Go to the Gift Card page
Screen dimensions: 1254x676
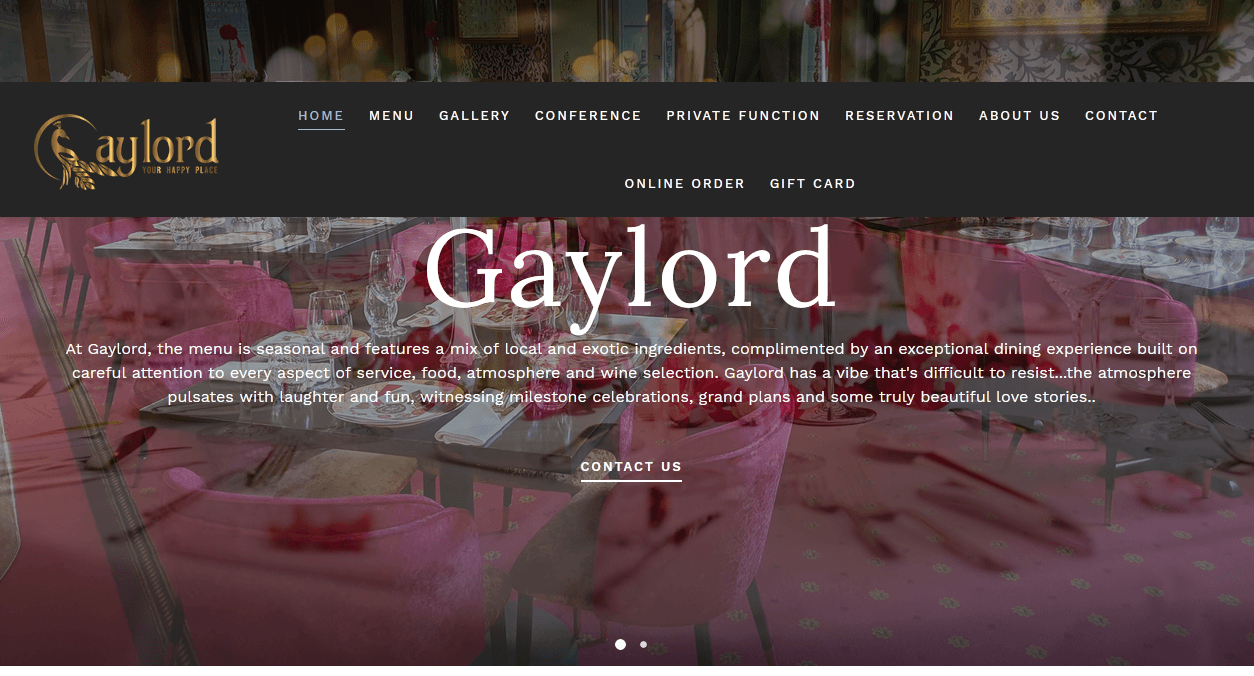812,184
